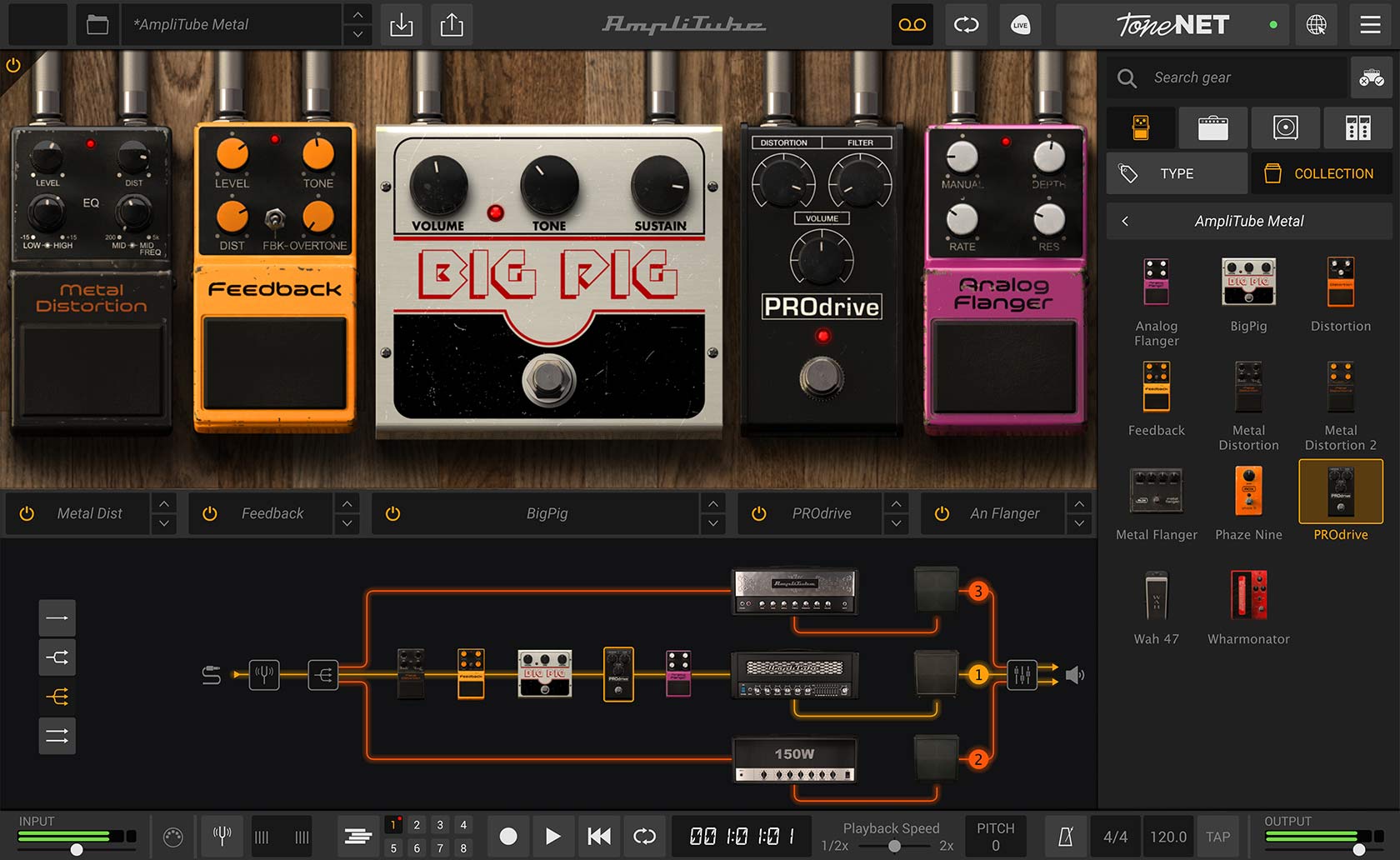1400x860 pixels.
Task: Select the rack effects gear category icon
Action: pyautogui.click(x=1357, y=127)
